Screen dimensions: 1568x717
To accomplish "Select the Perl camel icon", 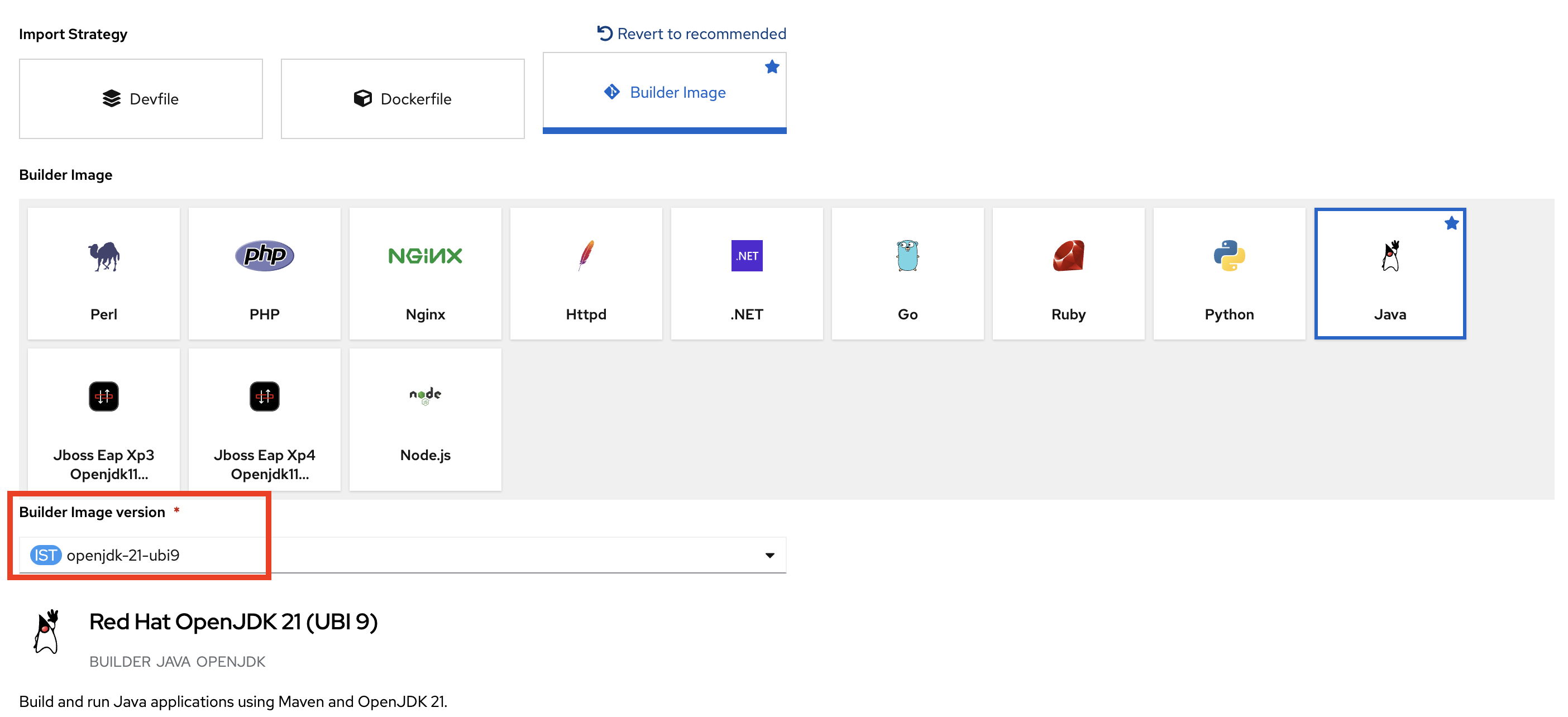I will tap(103, 256).
